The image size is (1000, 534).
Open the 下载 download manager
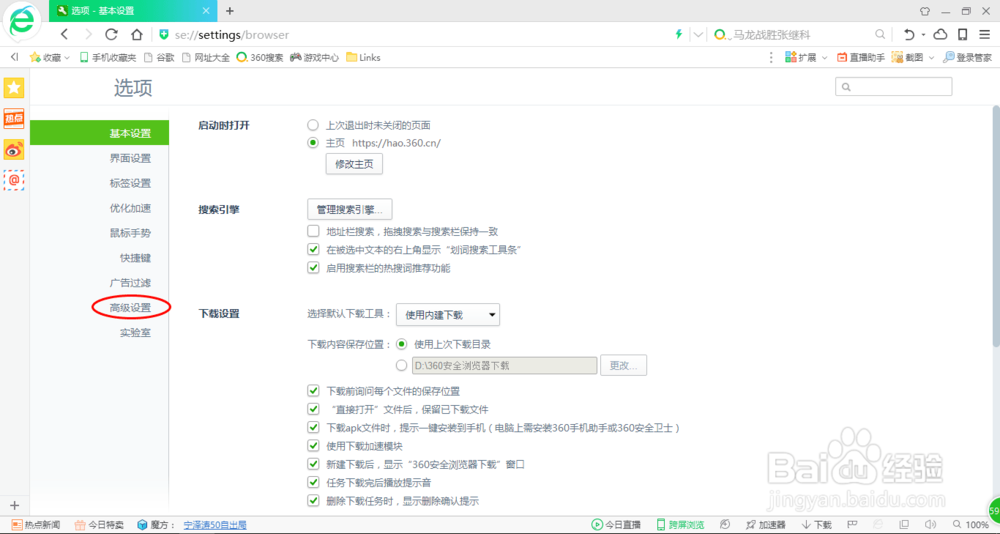click(817, 525)
